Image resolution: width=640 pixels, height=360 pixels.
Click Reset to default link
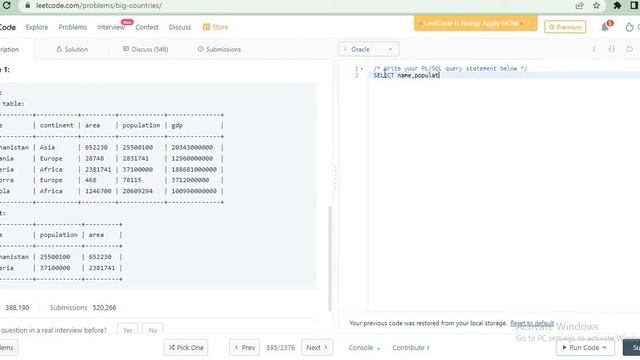tap(532, 323)
